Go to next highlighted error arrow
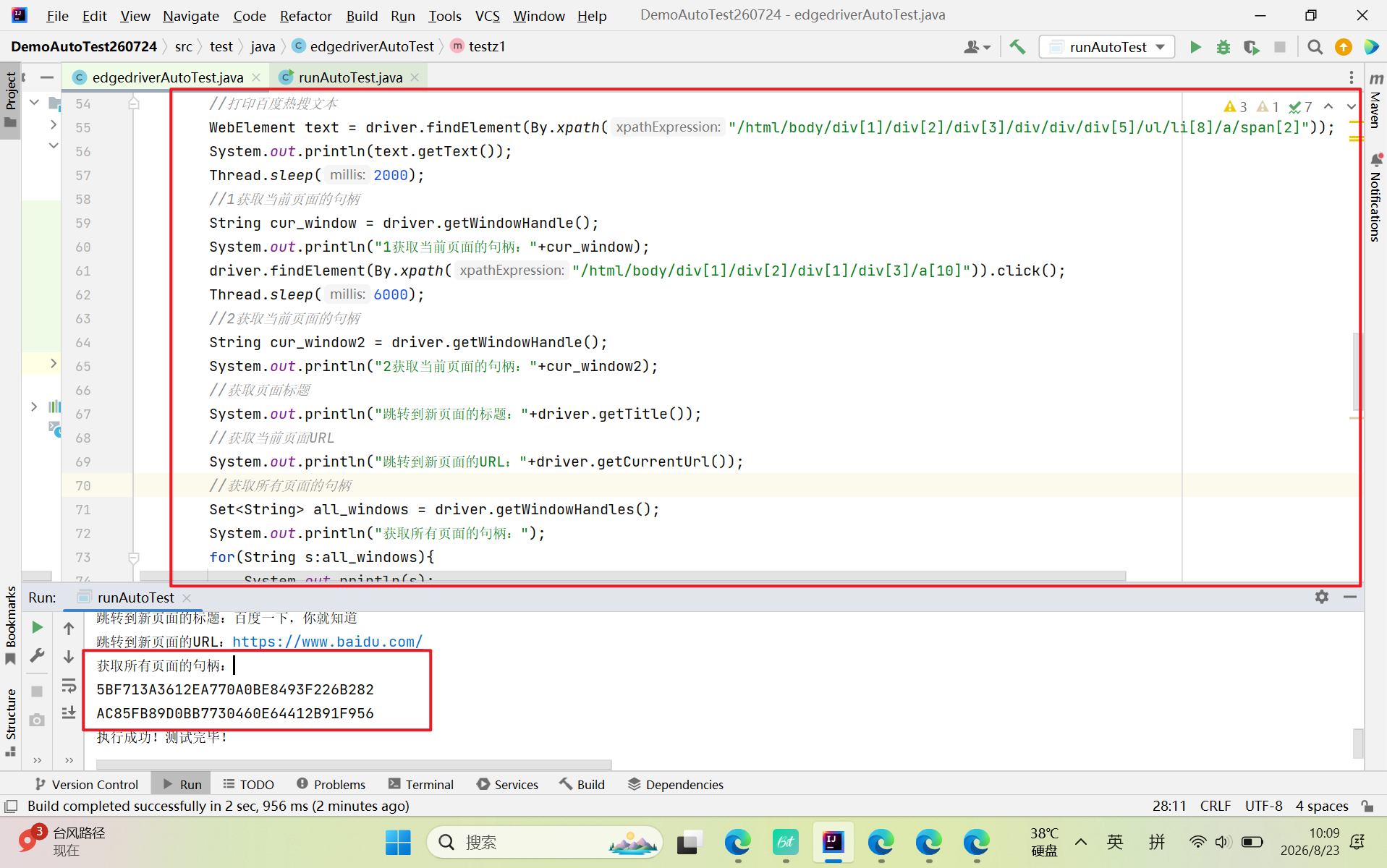 pos(1350,106)
